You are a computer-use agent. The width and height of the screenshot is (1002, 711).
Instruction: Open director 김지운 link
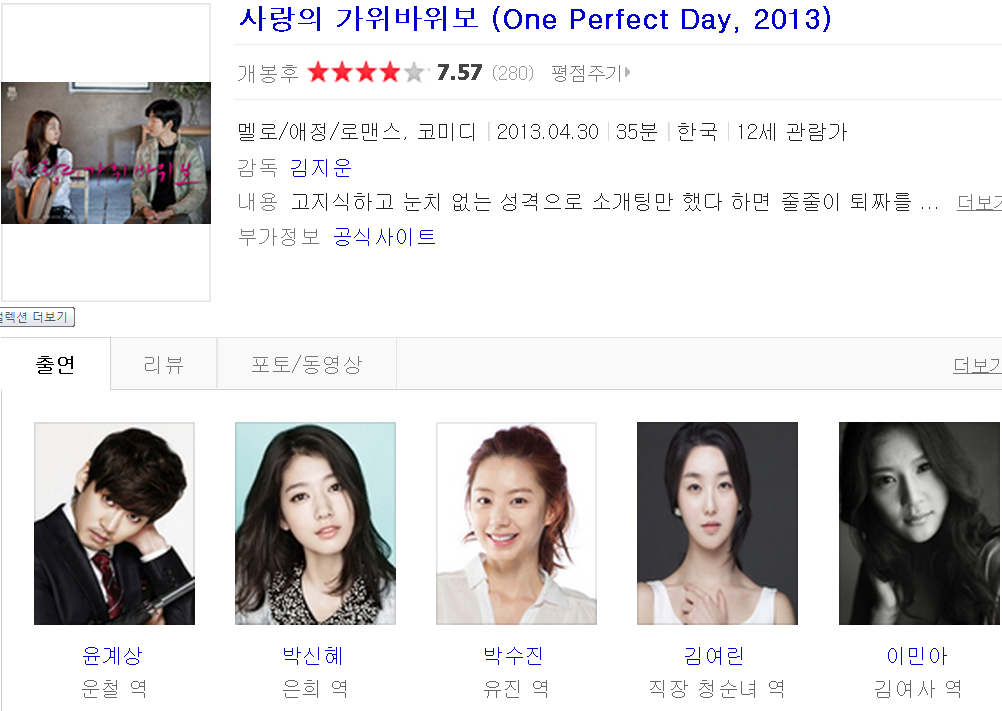[x=321, y=167]
